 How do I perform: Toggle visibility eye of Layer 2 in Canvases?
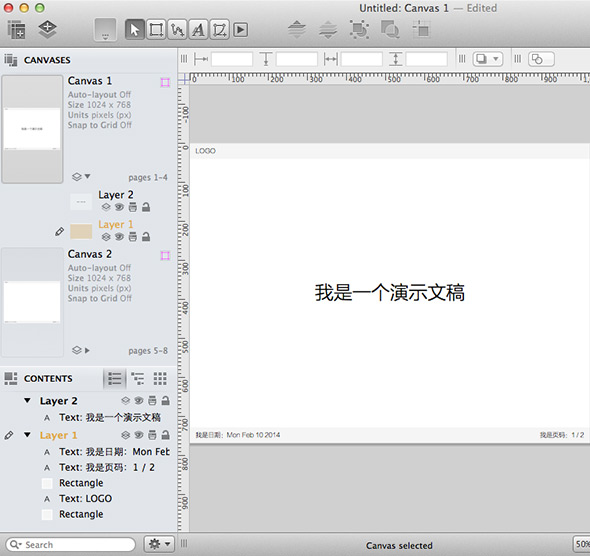[119, 207]
